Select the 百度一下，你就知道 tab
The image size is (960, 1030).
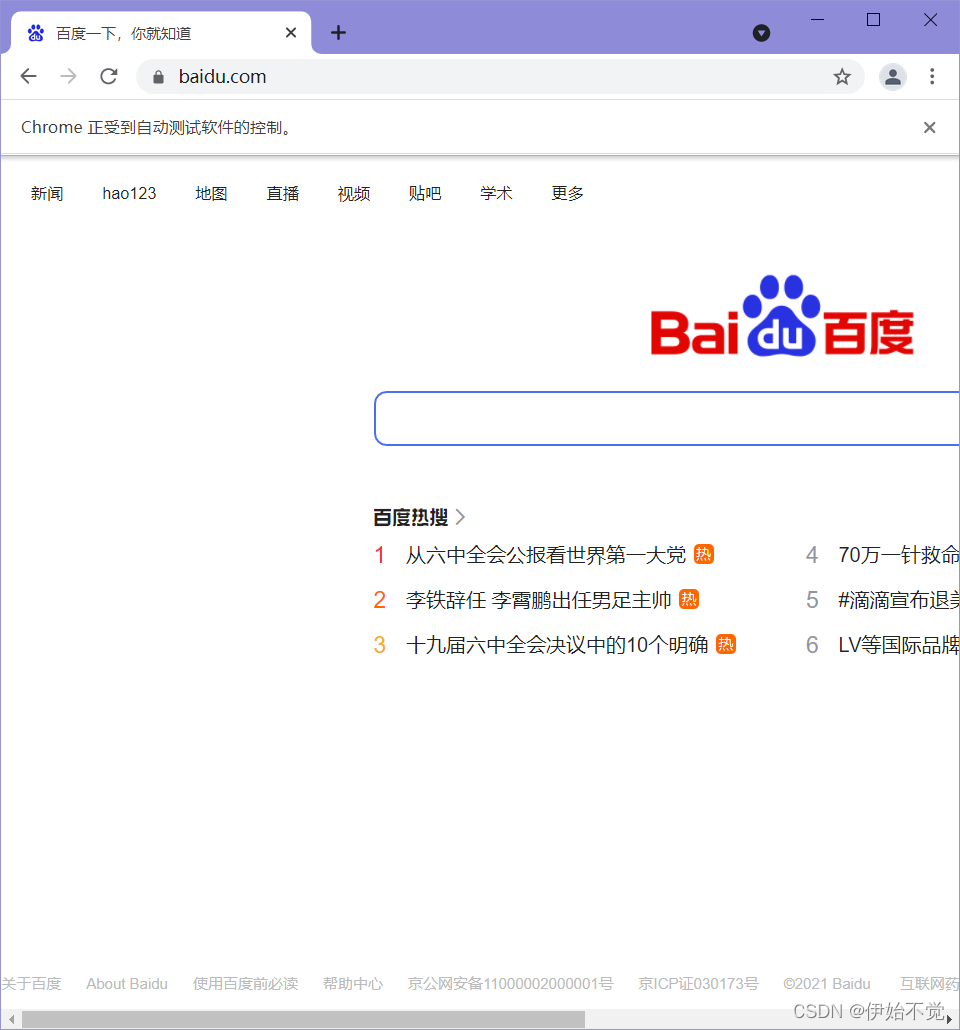coord(161,33)
